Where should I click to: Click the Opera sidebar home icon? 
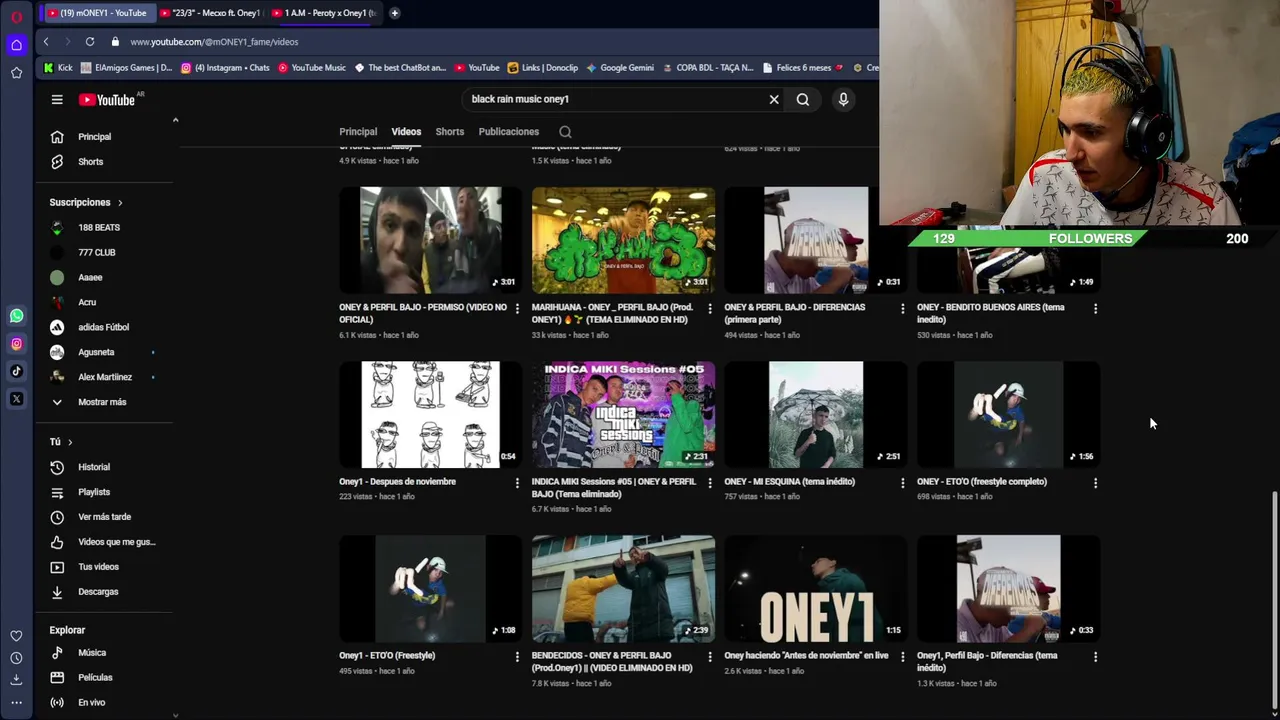[x=17, y=44]
